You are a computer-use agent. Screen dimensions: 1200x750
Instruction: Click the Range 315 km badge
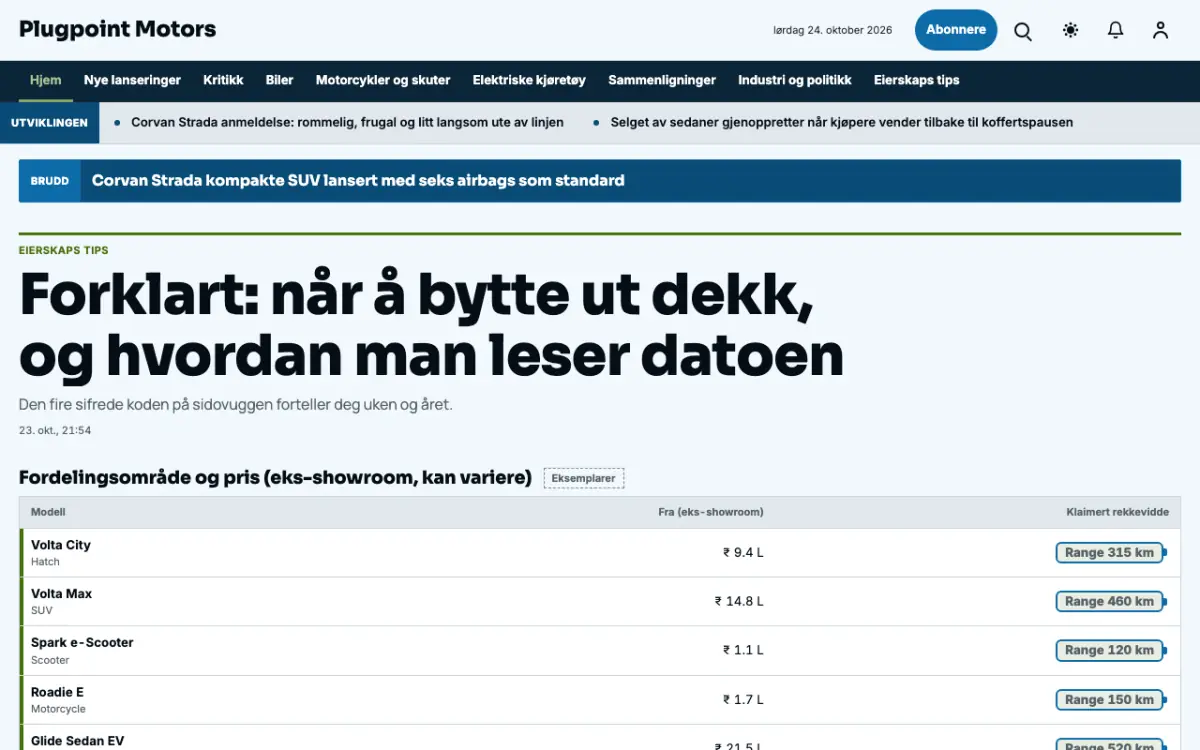[1110, 552]
